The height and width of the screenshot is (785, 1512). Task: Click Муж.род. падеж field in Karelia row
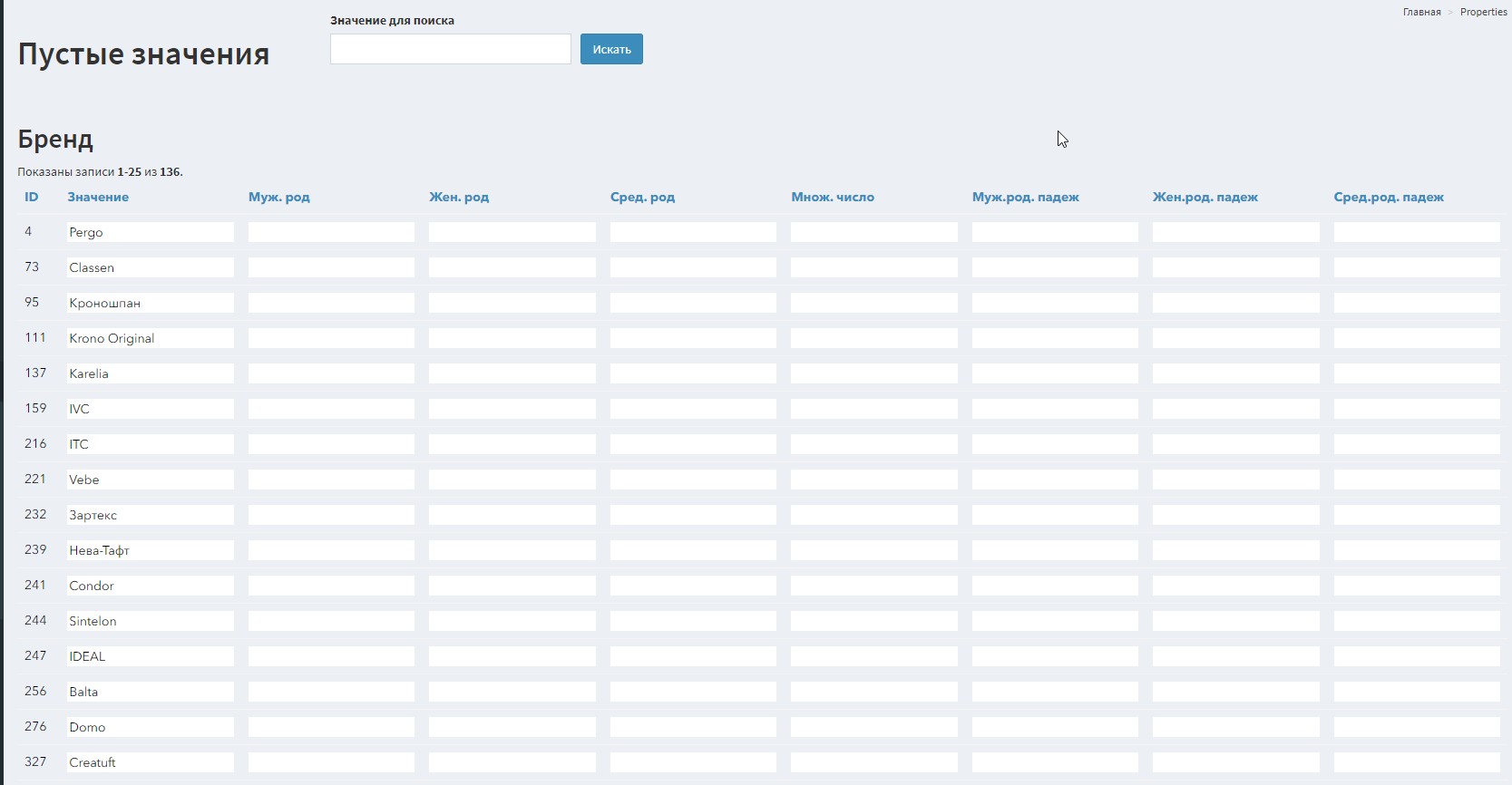tap(1055, 373)
